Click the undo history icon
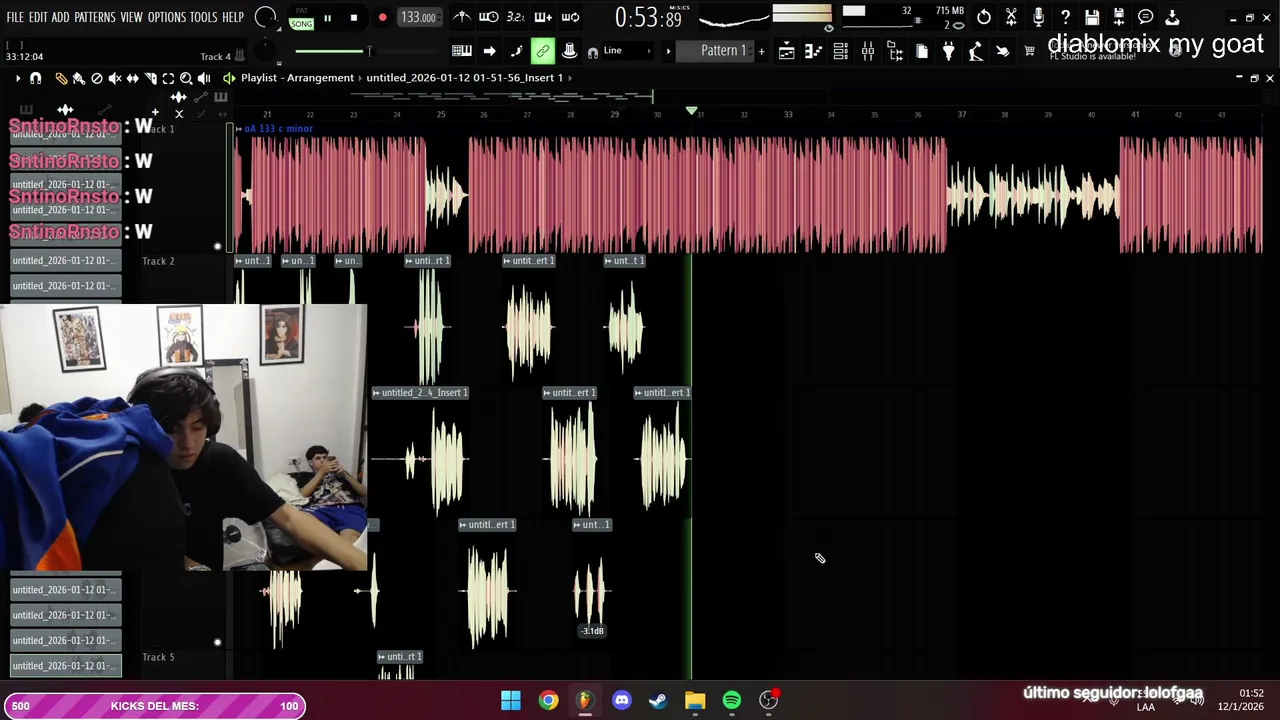1280x720 pixels. (x=984, y=17)
